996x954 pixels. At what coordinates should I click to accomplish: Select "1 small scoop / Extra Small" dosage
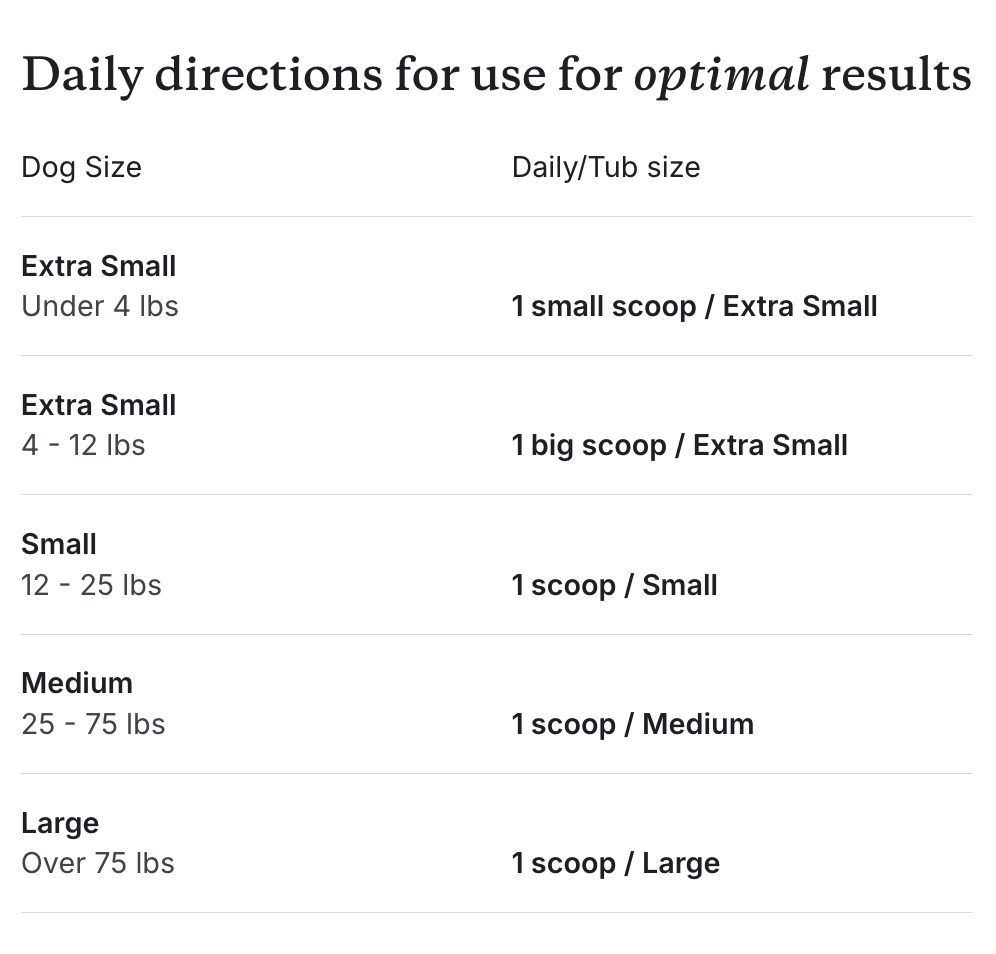[x=694, y=306]
